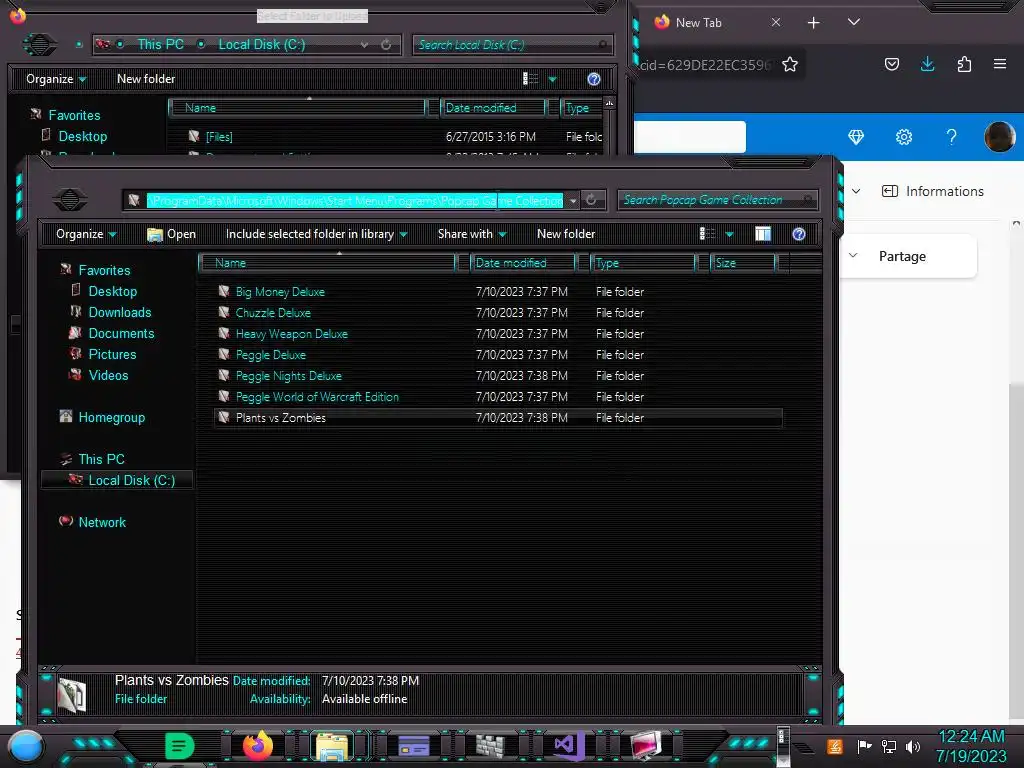The height and width of the screenshot is (768, 1024).
Task: Click help icon in the back dialog
Action: coord(594,79)
